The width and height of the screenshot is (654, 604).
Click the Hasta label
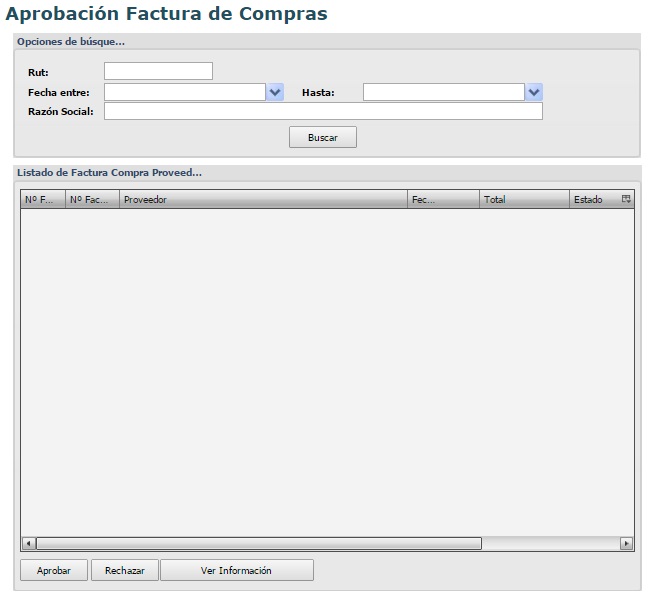pos(318,93)
